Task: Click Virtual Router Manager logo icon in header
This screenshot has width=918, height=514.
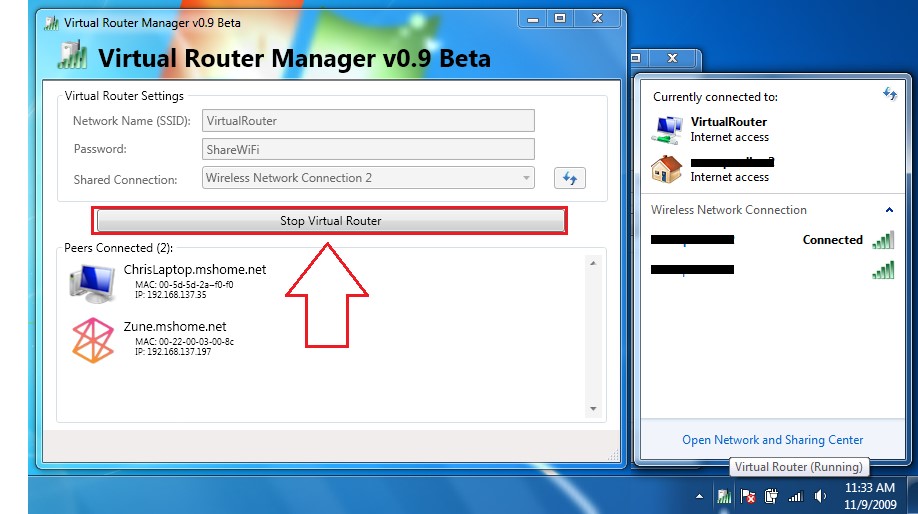Action: pos(73,55)
